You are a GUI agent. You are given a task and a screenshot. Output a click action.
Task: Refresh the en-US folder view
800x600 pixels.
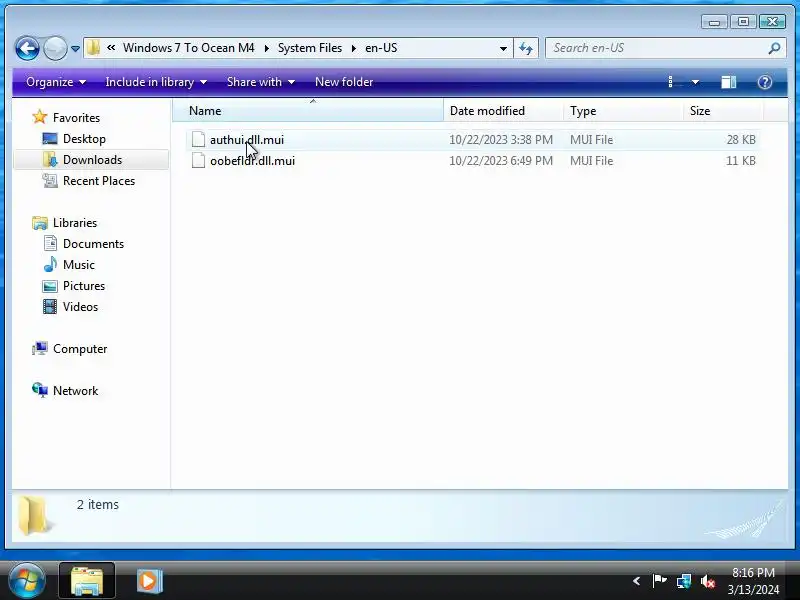point(526,48)
